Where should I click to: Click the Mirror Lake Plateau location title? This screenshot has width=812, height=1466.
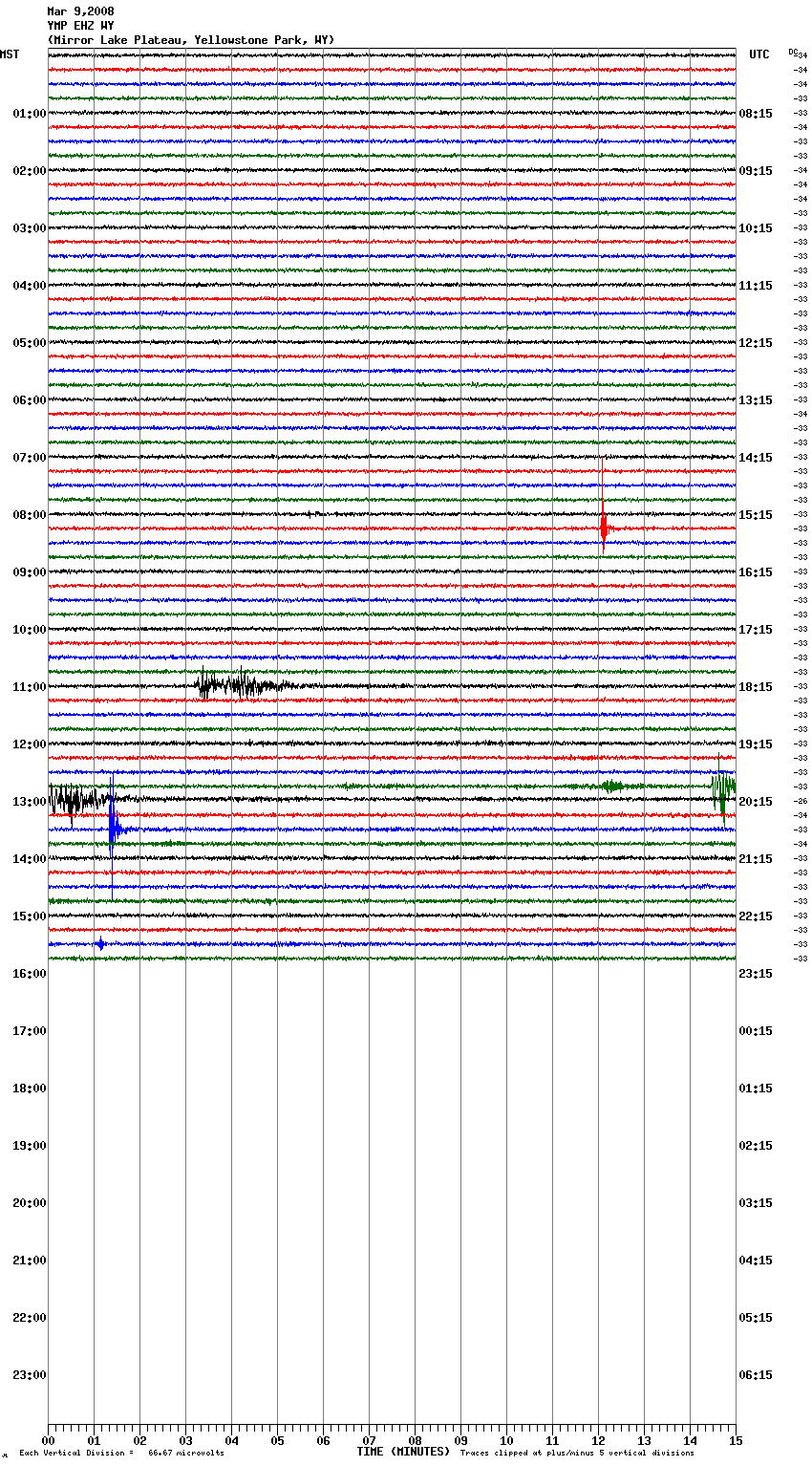191,40
